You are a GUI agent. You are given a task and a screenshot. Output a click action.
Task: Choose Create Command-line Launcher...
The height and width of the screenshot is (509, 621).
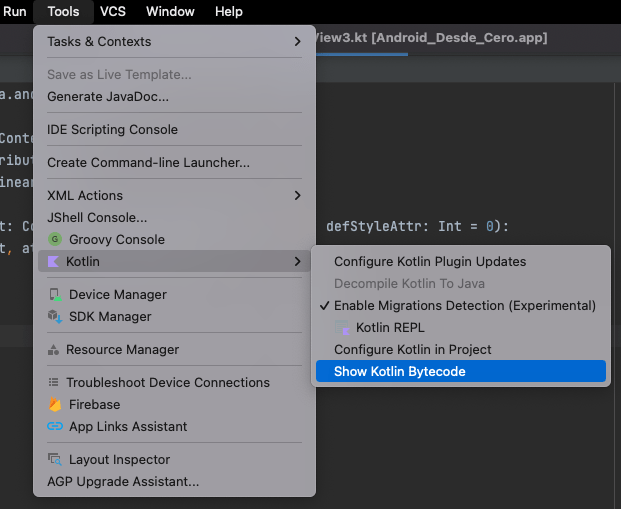174,162
